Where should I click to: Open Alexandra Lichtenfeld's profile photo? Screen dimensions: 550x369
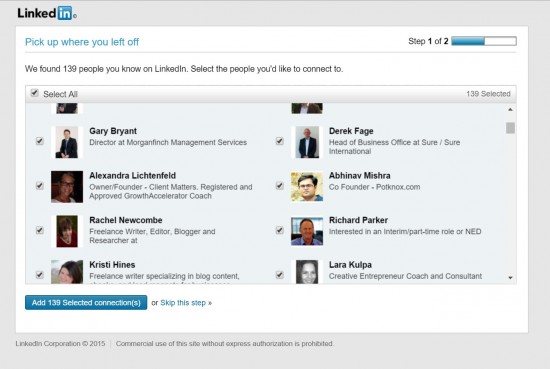(67, 187)
